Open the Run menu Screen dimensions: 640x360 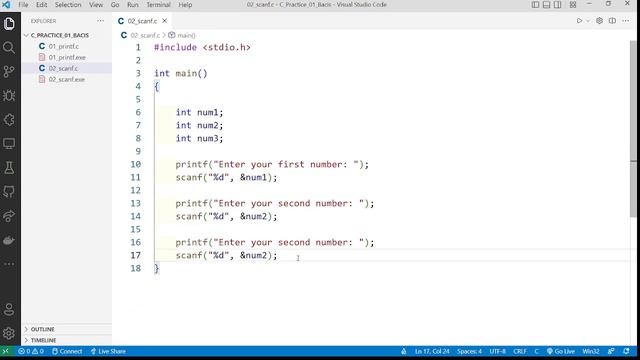[133, 5]
